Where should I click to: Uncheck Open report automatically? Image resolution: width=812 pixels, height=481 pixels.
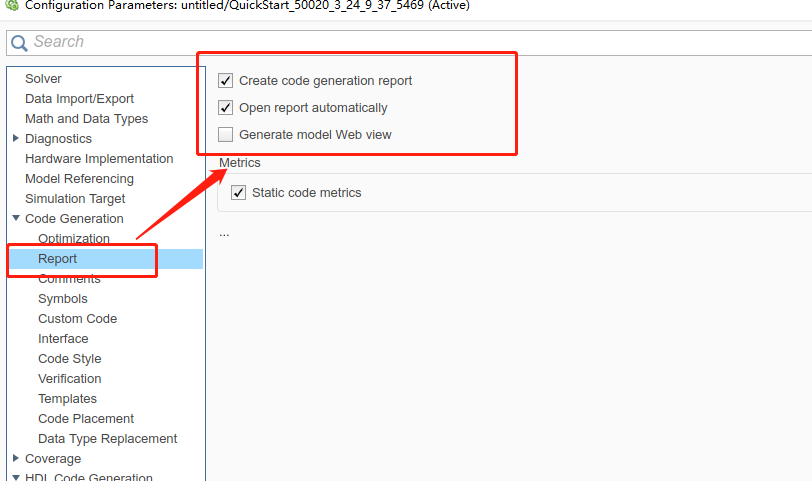(225, 108)
